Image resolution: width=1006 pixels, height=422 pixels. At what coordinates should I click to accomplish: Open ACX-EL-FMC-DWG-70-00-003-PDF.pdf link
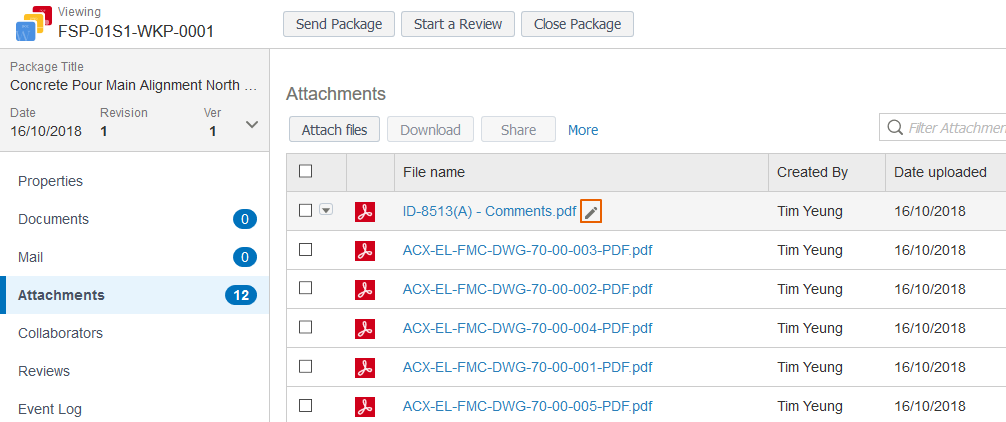click(527, 250)
